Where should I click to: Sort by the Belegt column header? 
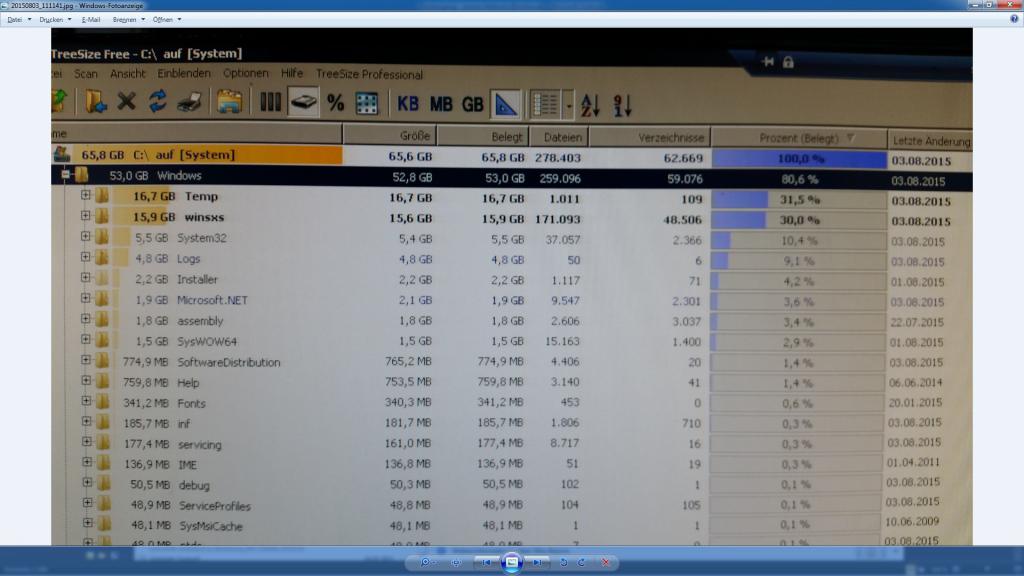(x=482, y=136)
